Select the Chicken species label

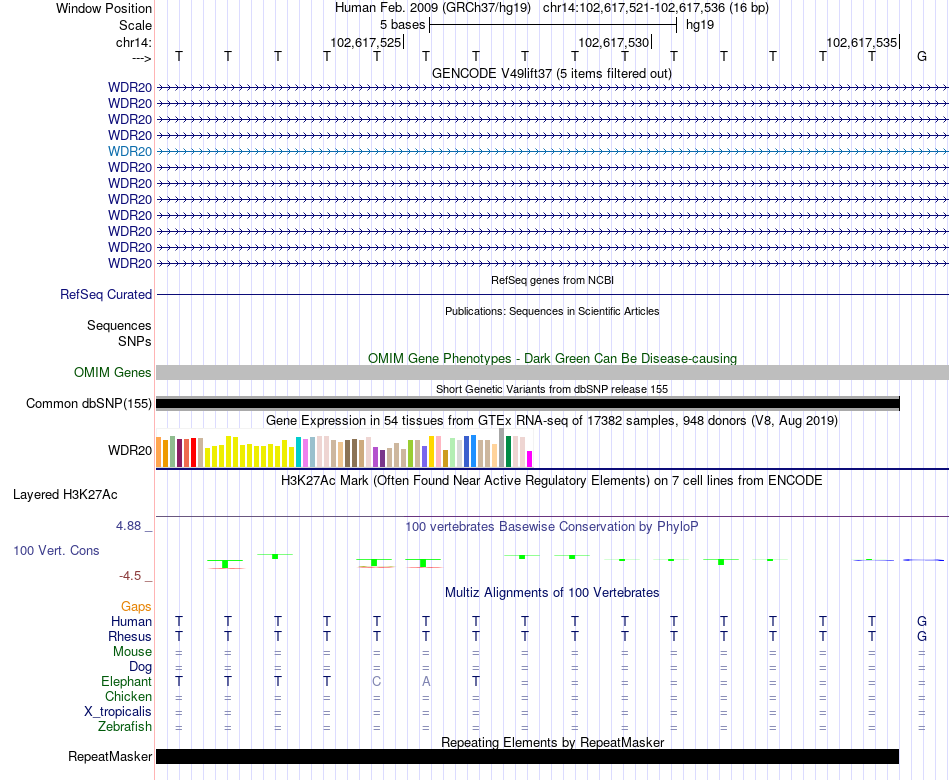coord(128,696)
